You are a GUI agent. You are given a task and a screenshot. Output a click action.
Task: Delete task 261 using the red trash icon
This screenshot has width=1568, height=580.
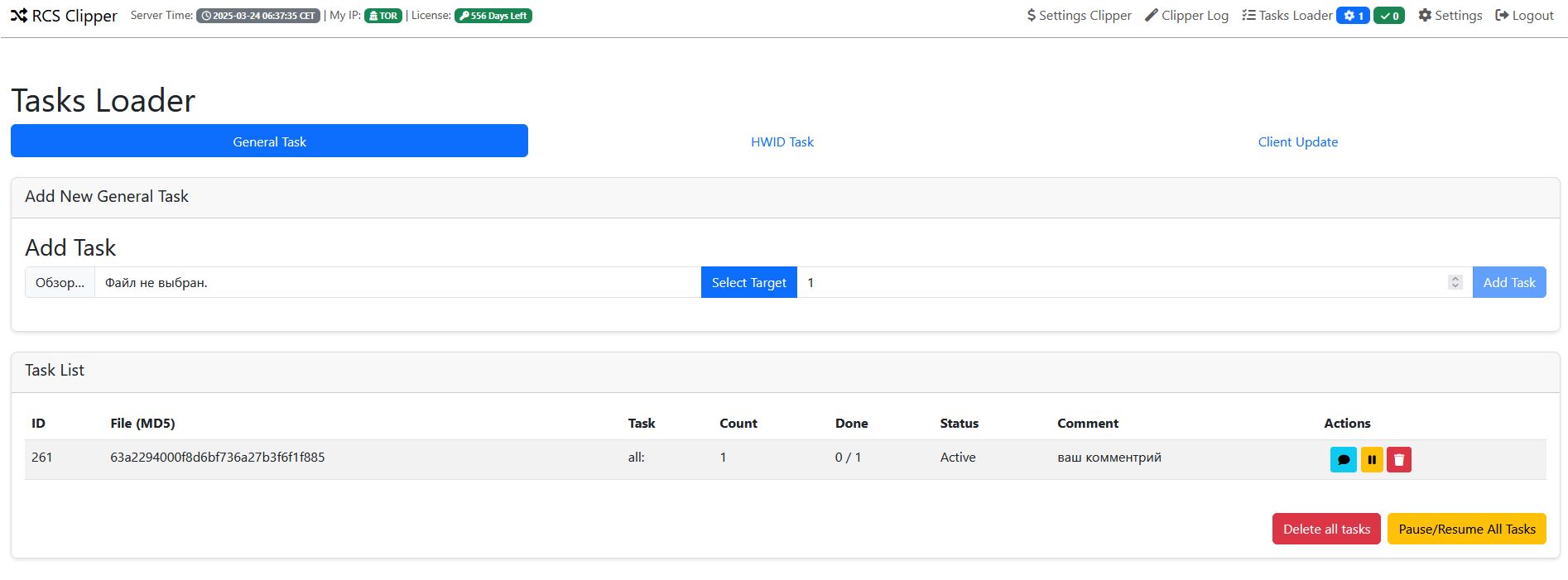(x=1399, y=459)
